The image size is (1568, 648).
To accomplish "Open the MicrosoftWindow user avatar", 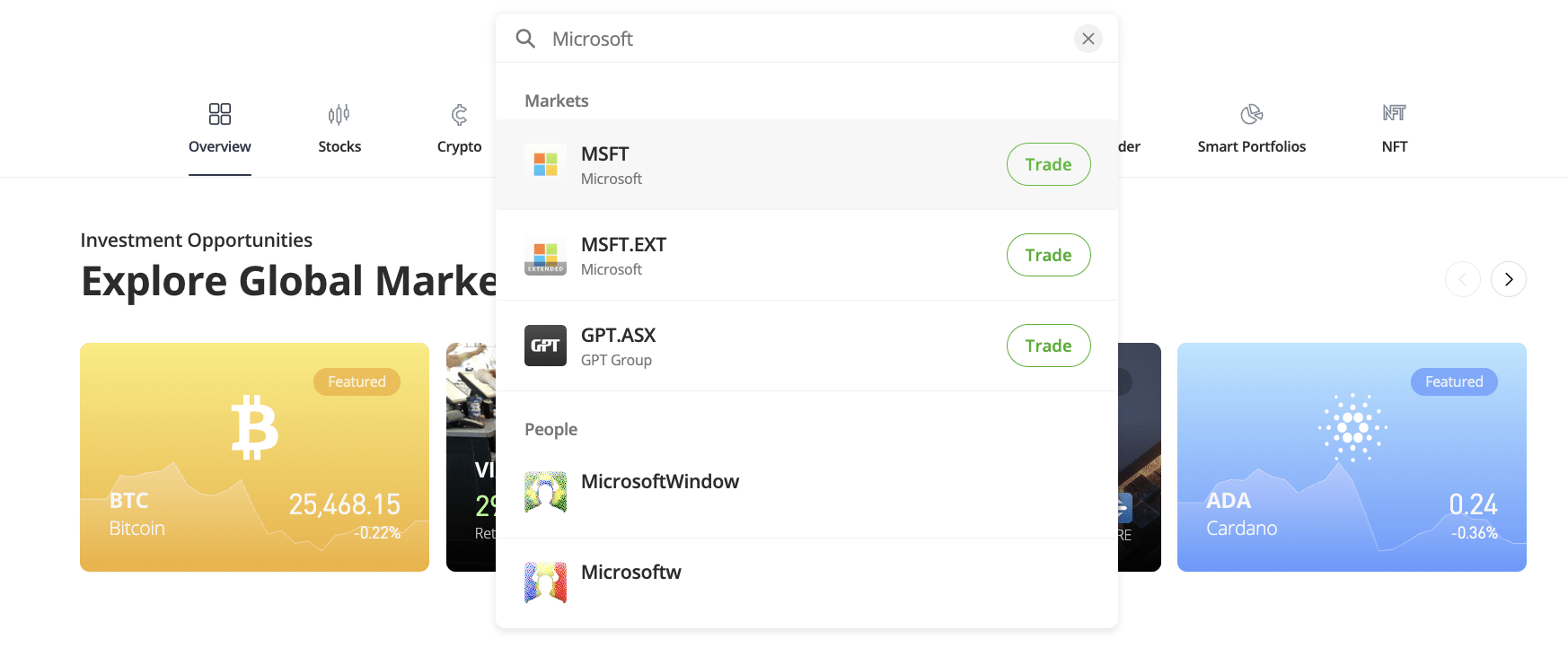I will point(545,492).
